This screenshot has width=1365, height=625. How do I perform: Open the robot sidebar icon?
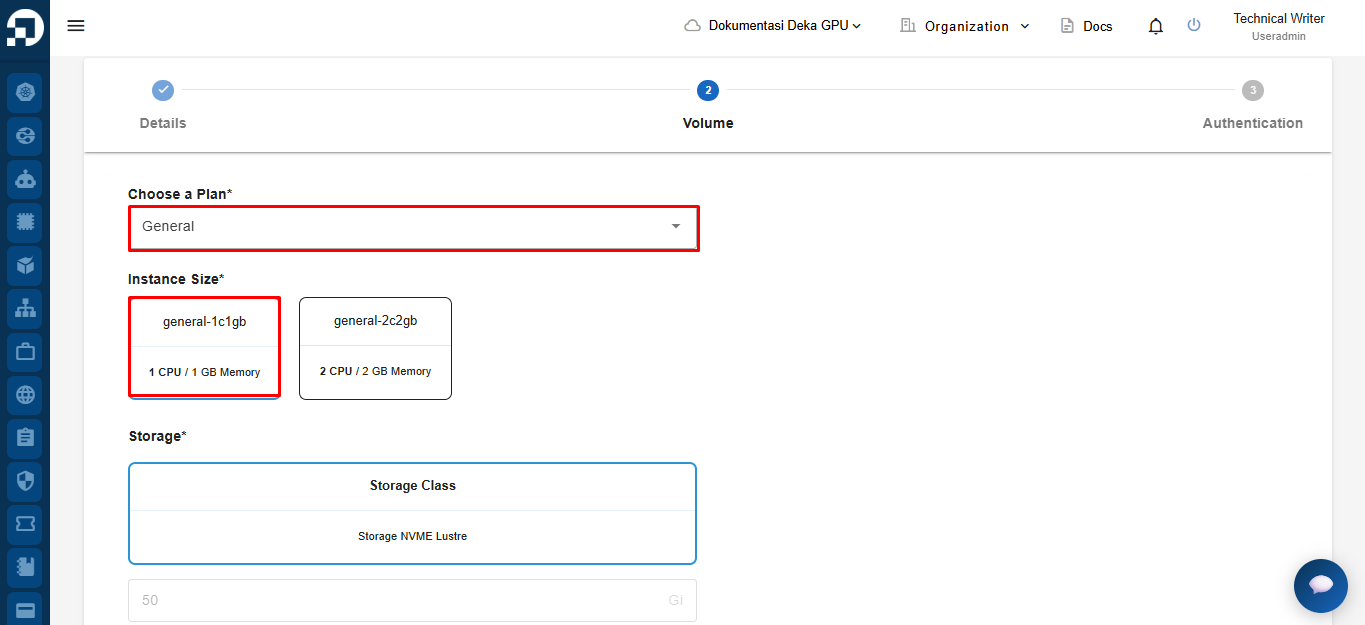(25, 180)
